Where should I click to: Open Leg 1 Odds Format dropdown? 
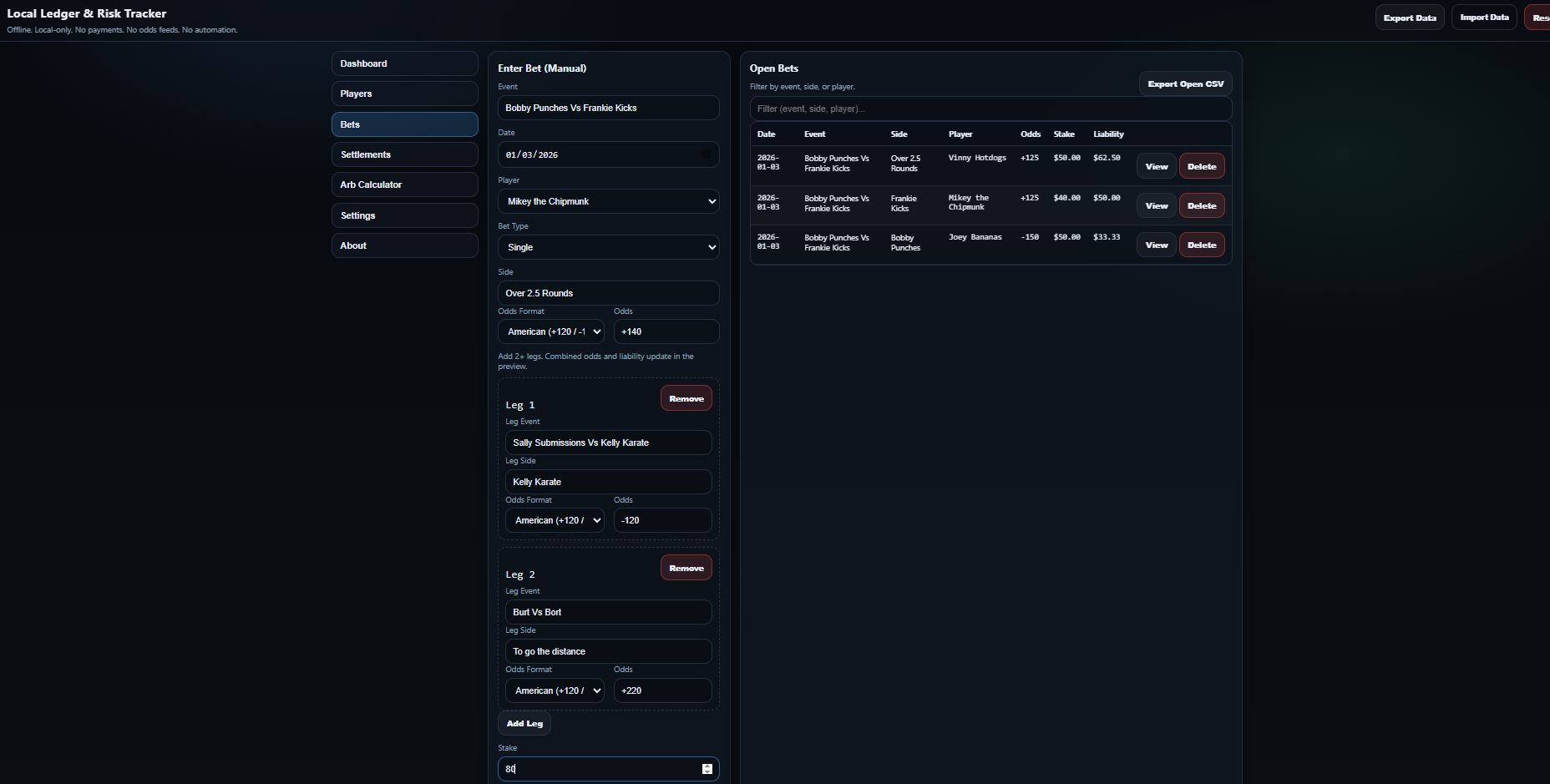[x=555, y=520]
